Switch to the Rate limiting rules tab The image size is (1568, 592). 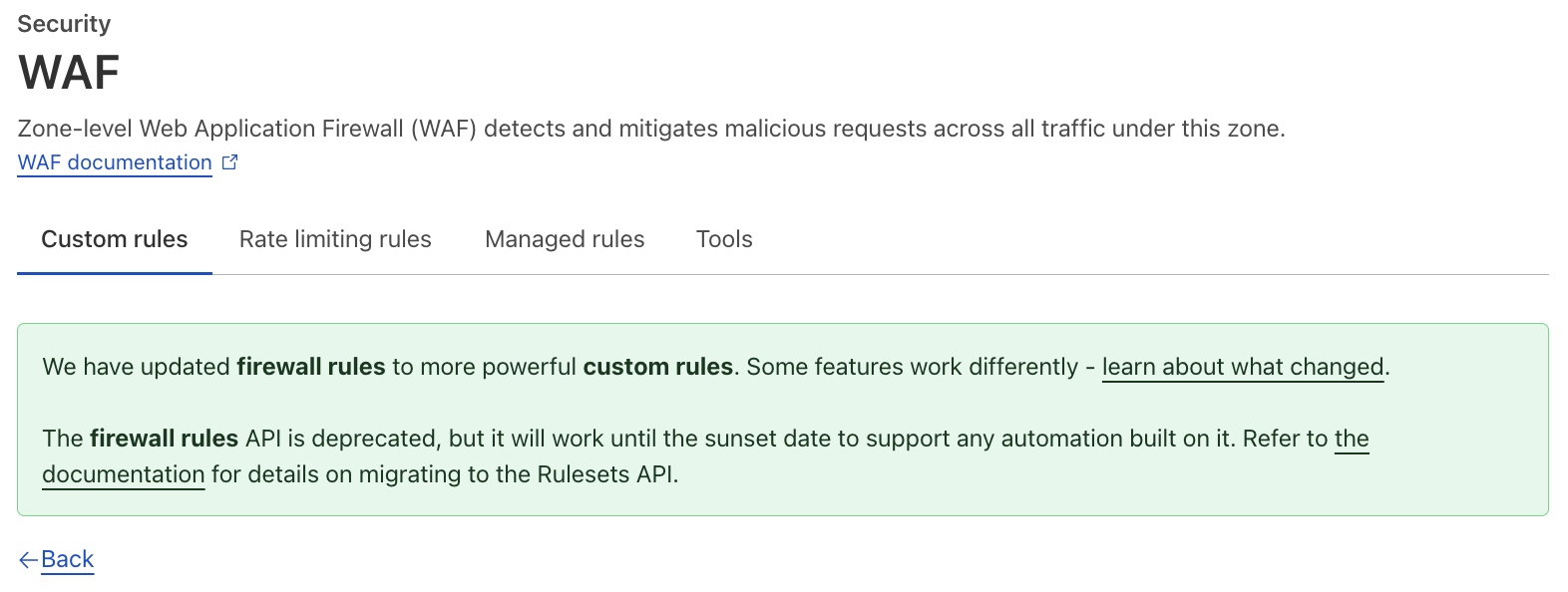pyautogui.click(x=335, y=239)
